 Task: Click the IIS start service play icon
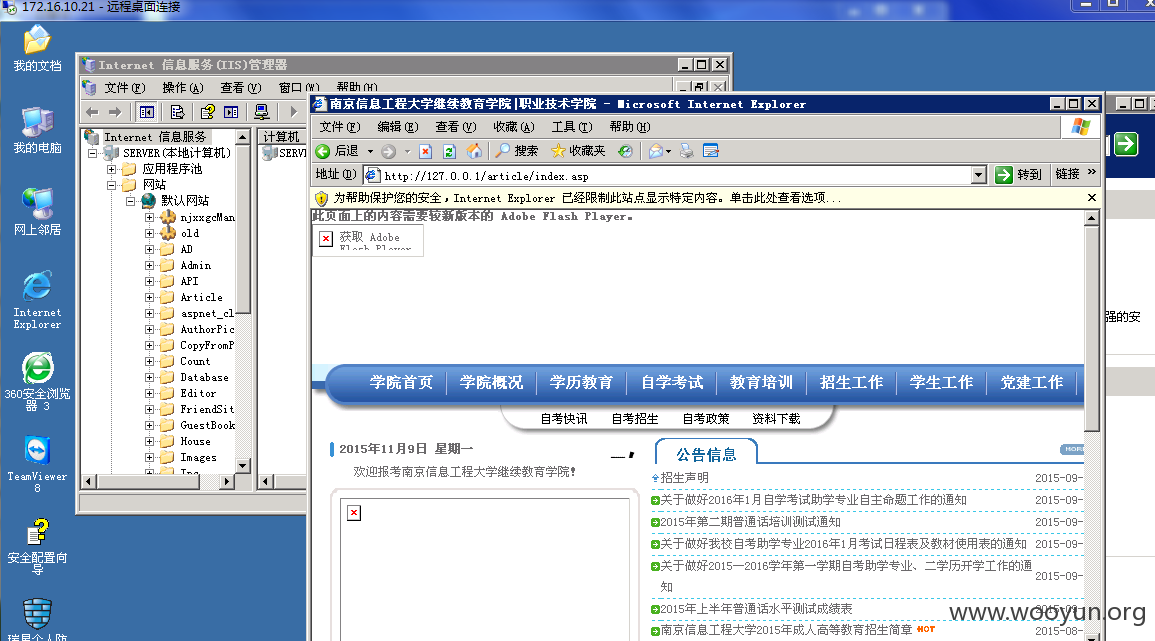pyautogui.click(x=293, y=112)
